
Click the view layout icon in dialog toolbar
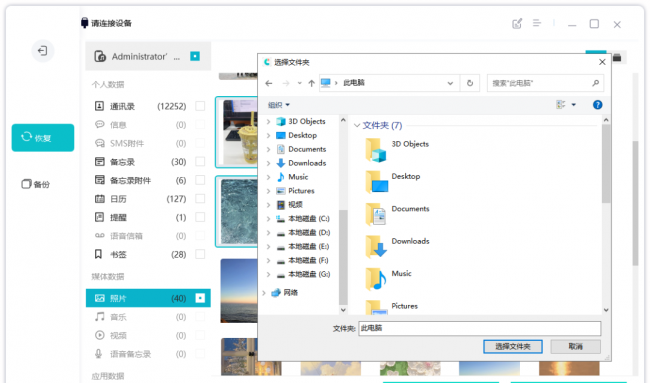point(560,104)
